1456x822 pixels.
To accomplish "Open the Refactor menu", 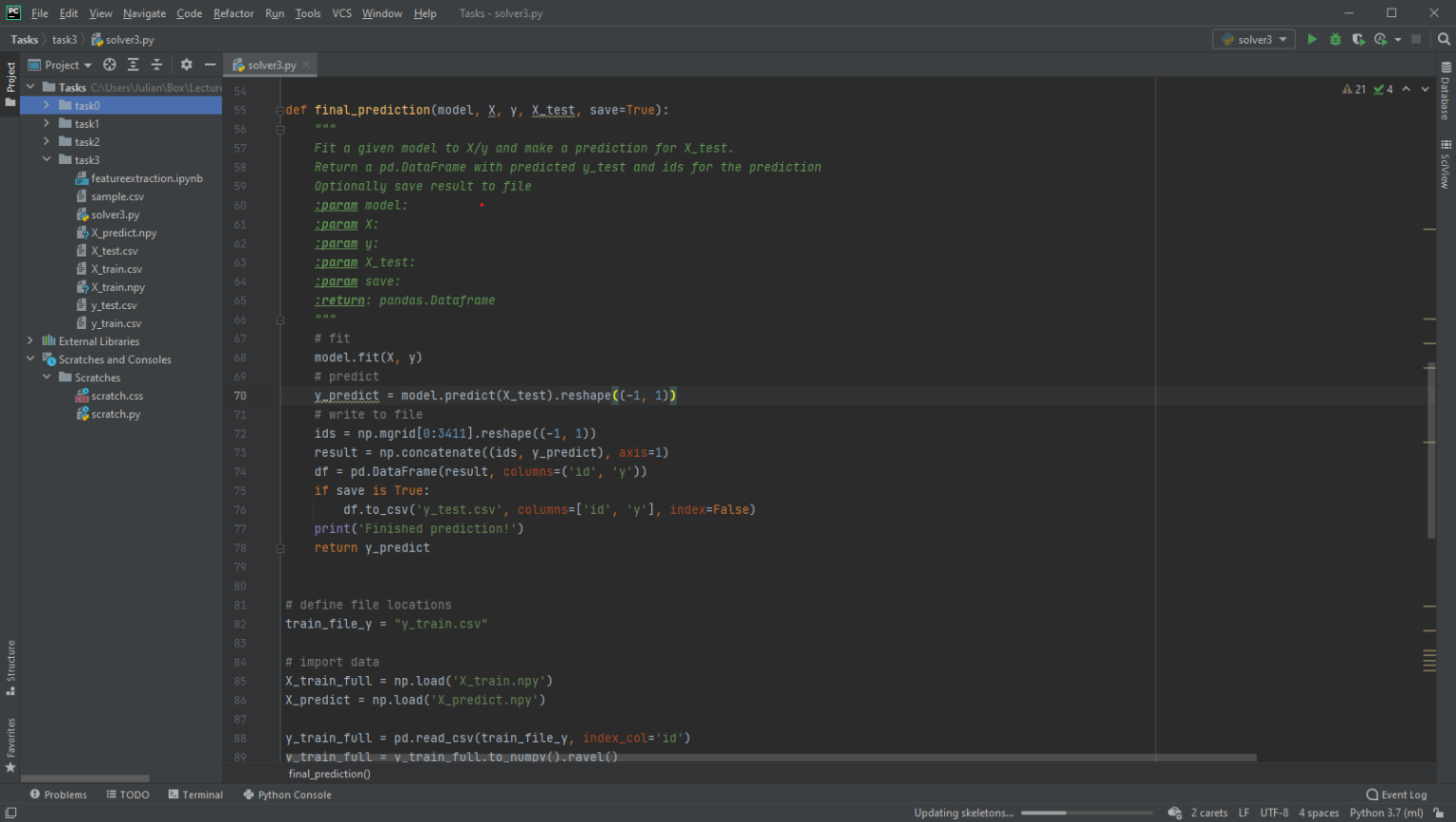I will click(233, 13).
